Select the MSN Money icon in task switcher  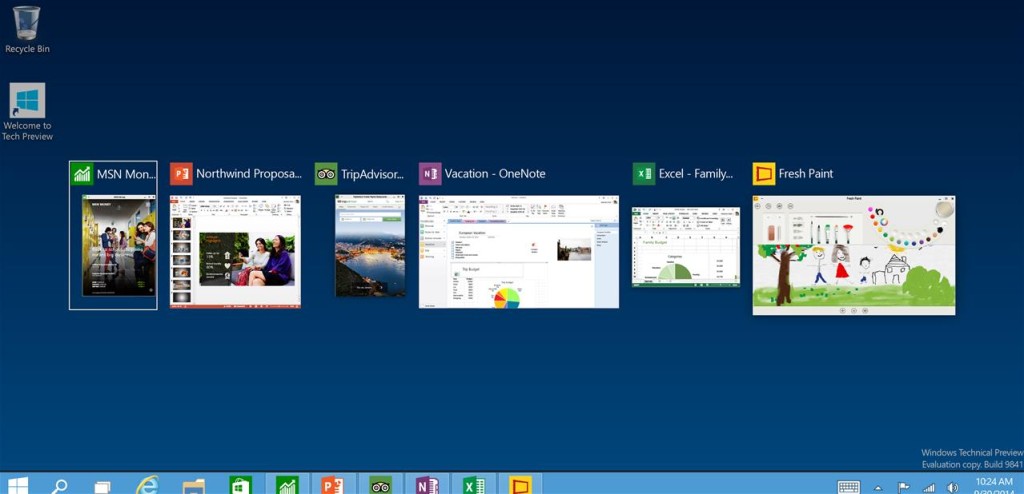point(82,174)
